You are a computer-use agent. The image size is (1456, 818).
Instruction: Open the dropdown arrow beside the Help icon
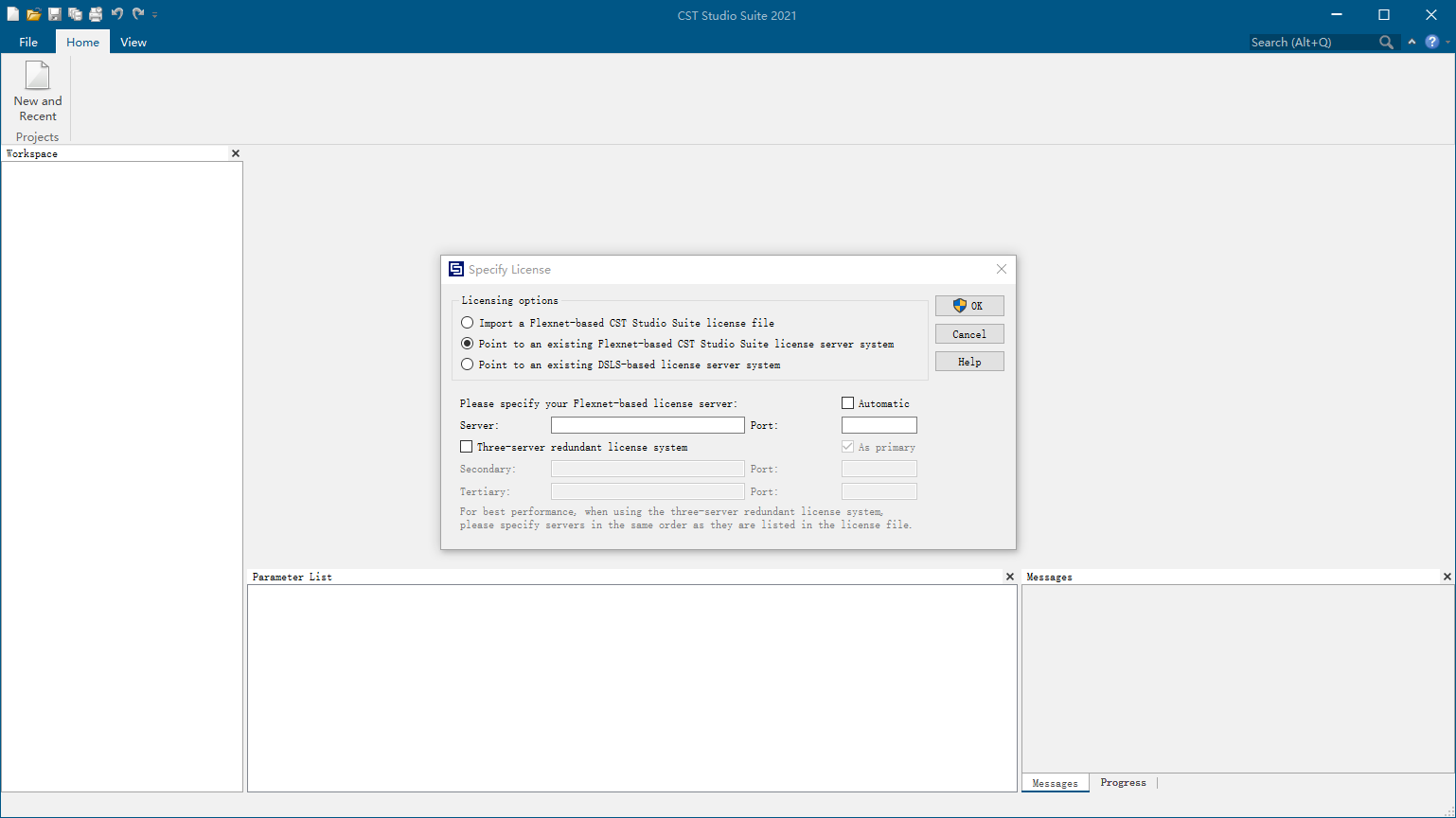pos(1447,43)
